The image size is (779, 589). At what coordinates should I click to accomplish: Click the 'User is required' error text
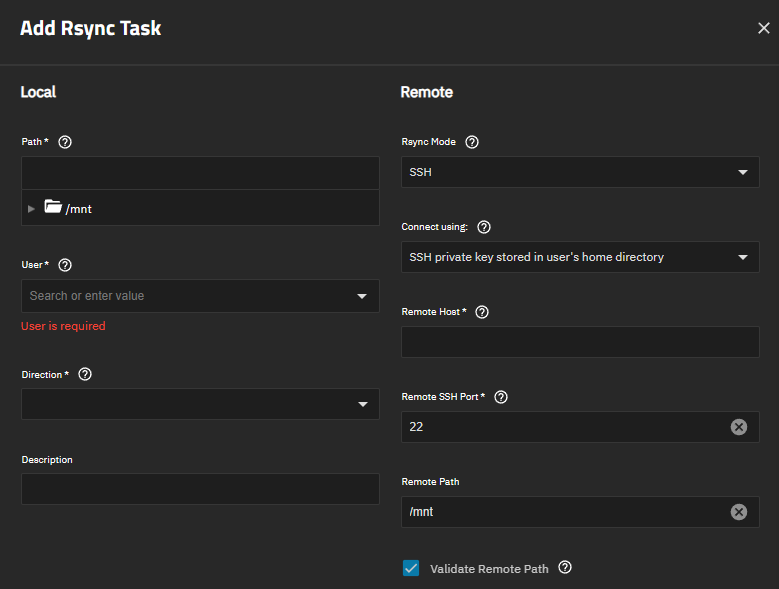pos(63,326)
